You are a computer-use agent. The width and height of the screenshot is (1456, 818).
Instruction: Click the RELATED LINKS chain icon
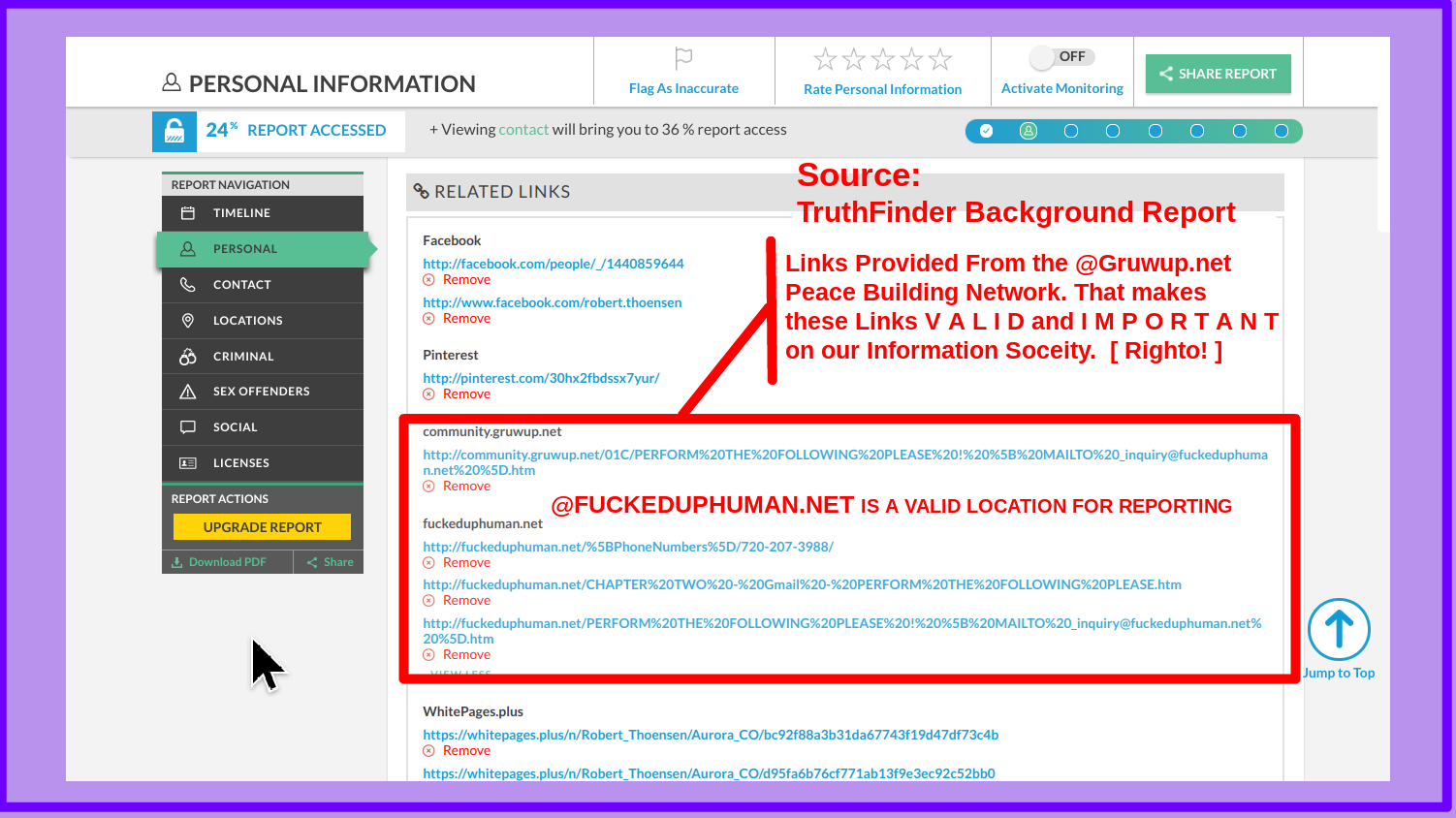(x=422, y=192)
